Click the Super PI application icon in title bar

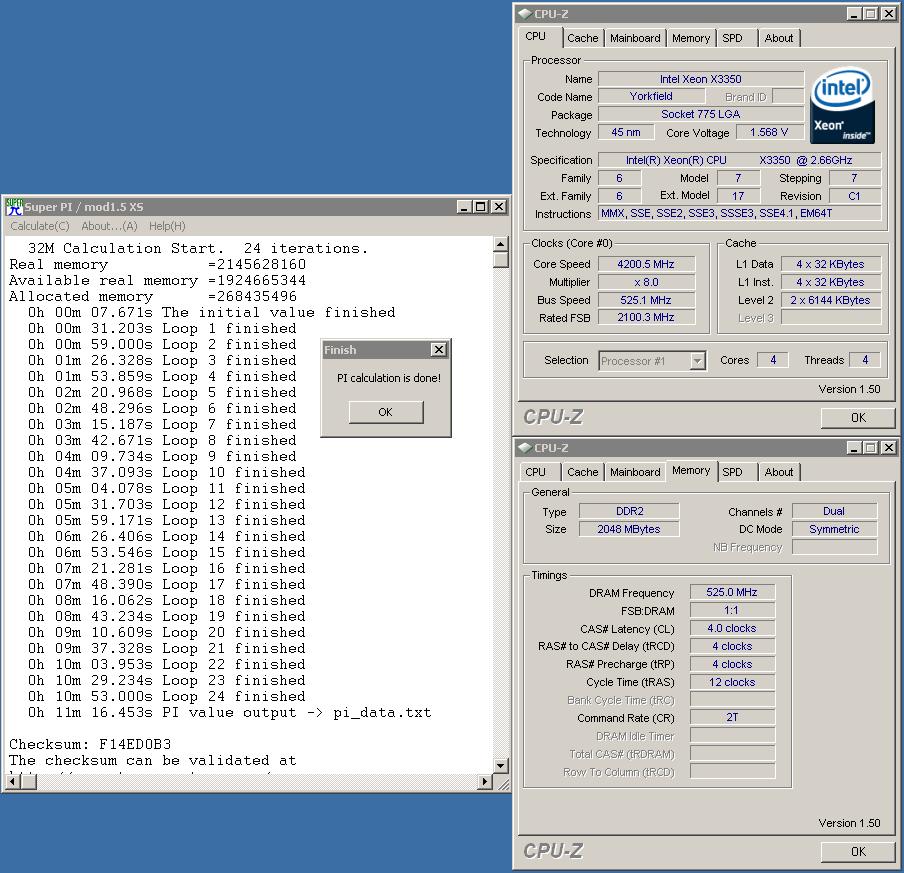pos(14,206)
